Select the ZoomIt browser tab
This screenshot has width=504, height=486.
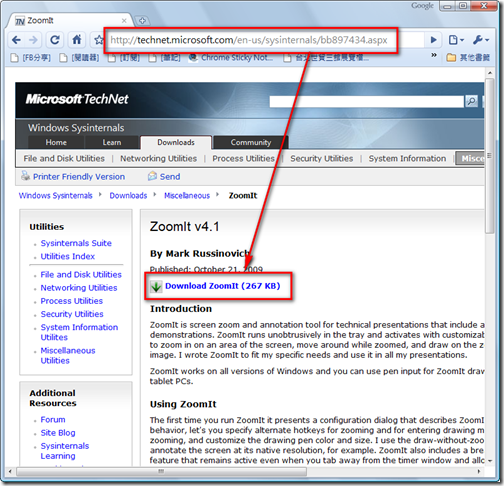click(x=69, y=21)
